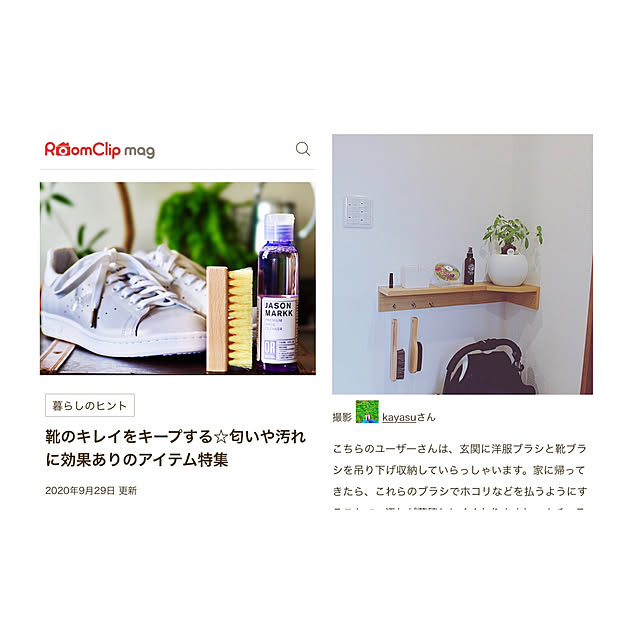
Task: Click the search magnifier icon
Action: (303, 149)
